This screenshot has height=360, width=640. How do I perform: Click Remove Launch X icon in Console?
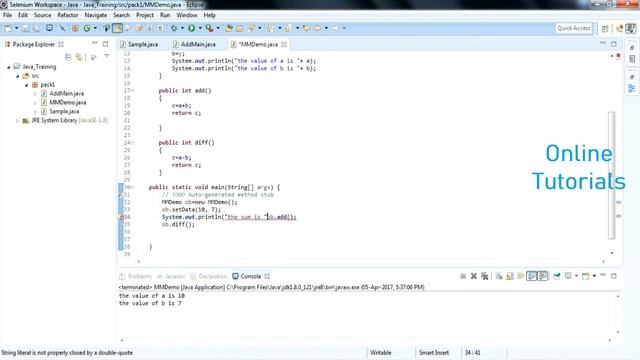(473, 276)
